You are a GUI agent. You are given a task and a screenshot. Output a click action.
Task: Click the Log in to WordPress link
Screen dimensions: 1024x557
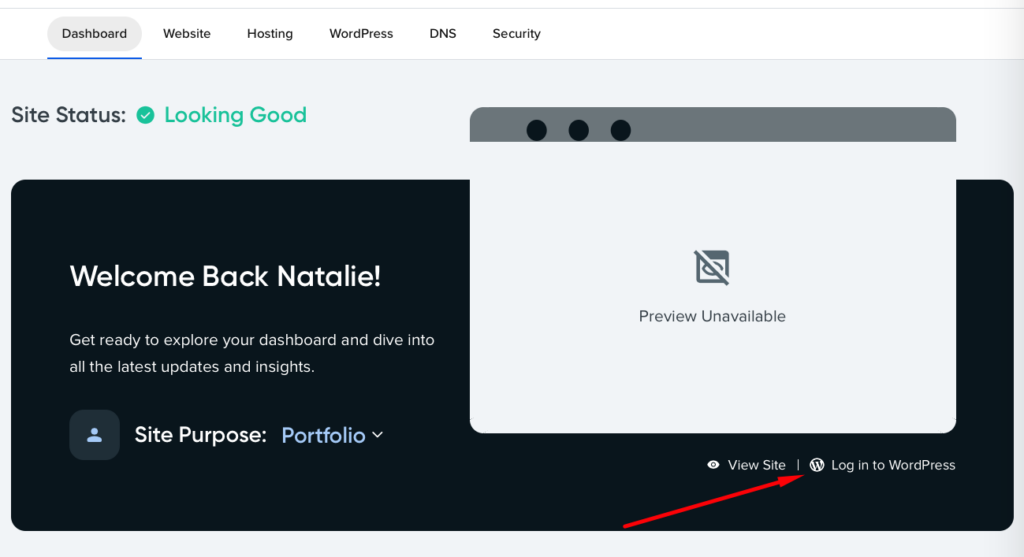892,465
